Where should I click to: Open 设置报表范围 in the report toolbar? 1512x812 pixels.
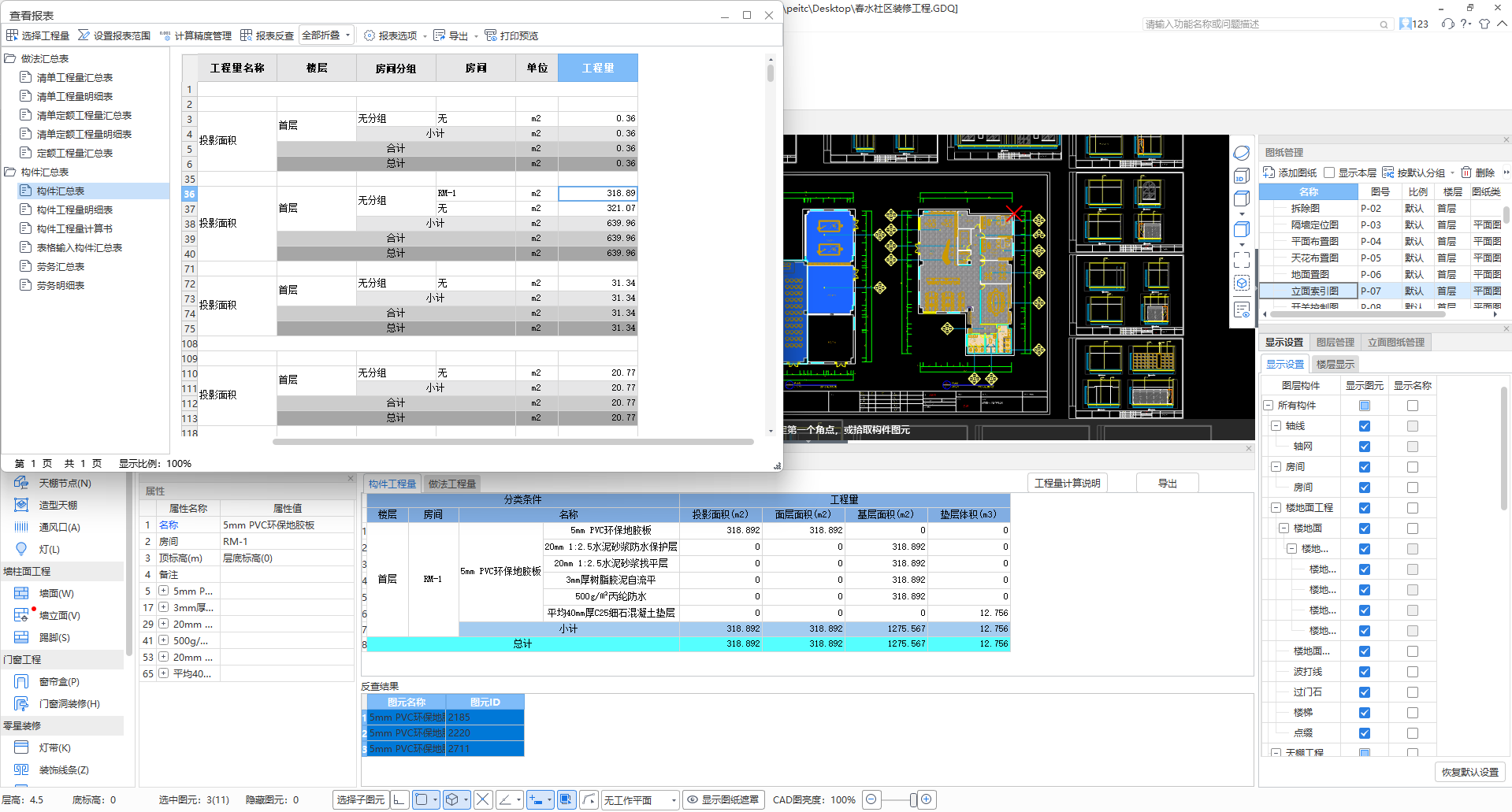pos(114,35)
